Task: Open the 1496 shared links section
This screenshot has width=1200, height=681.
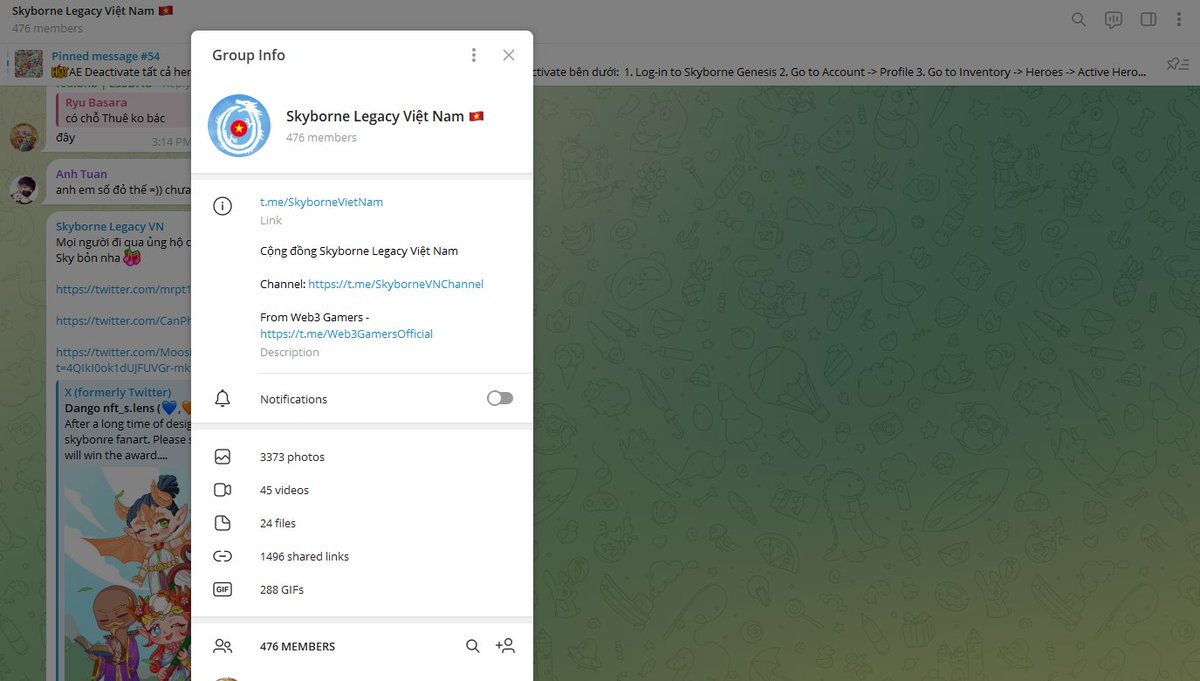Action: point(362,556)
